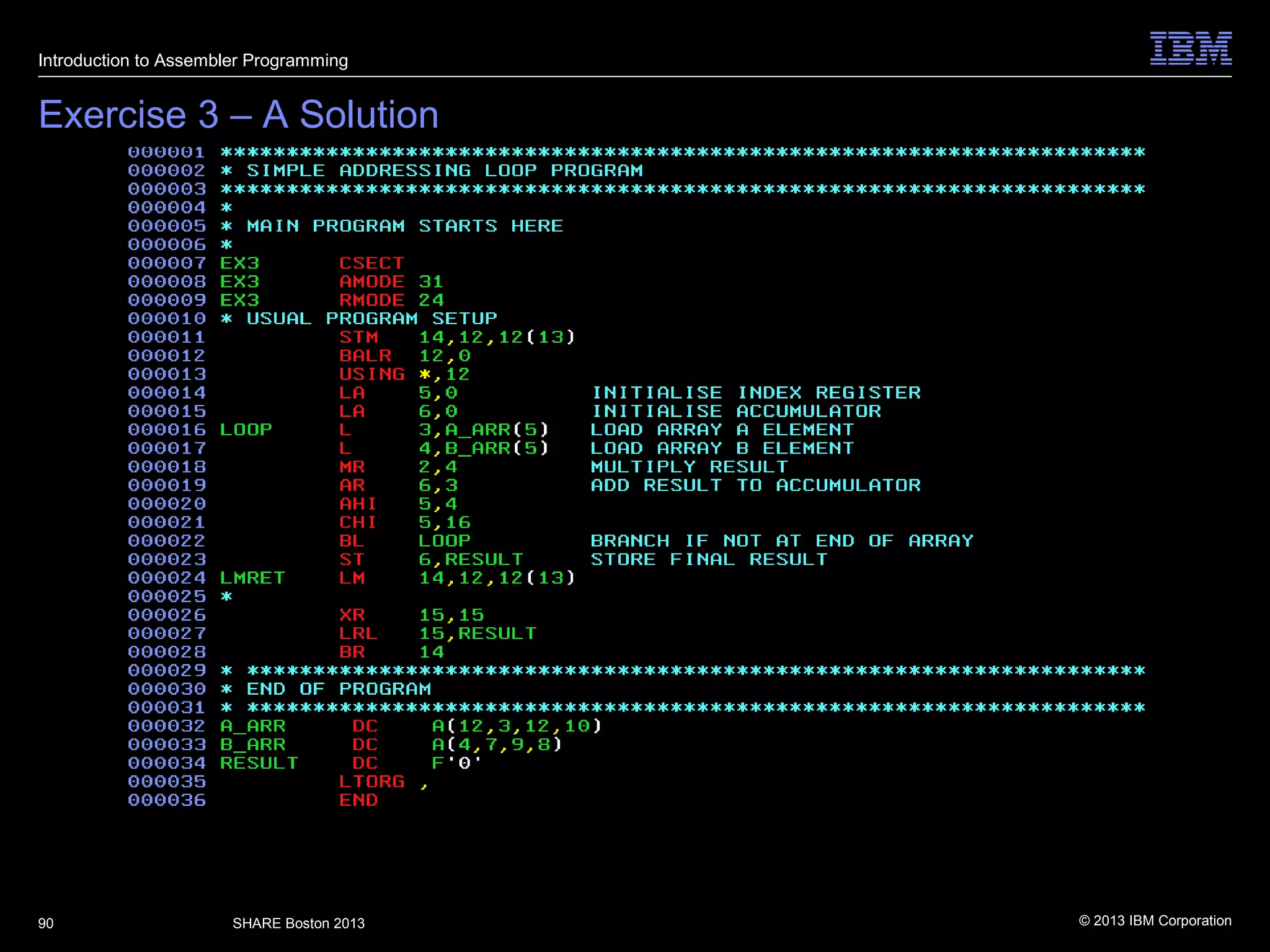Select the BALR instruction
The image size is (1270, 952).
365,356
